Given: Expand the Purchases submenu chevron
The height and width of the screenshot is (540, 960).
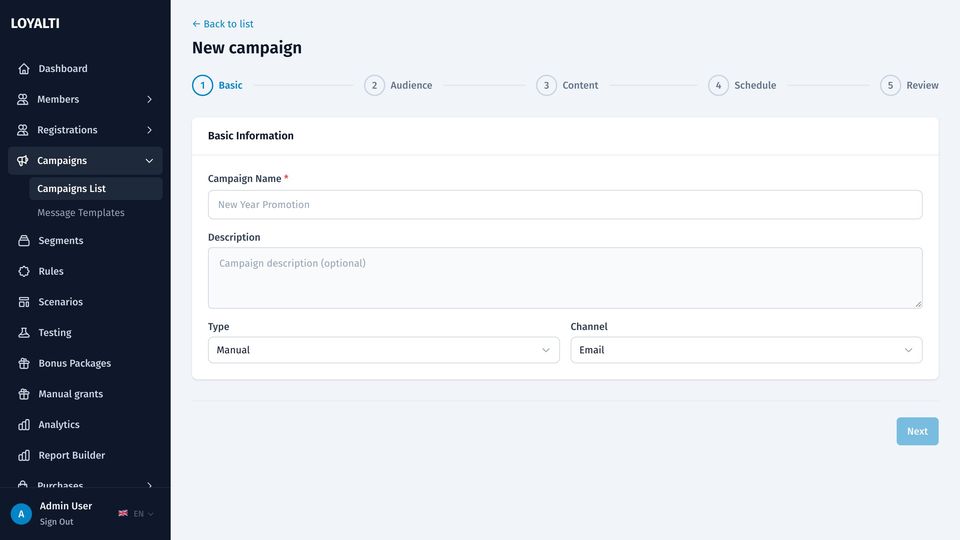Looking at the screenshot, I should [x=149, y=485].
